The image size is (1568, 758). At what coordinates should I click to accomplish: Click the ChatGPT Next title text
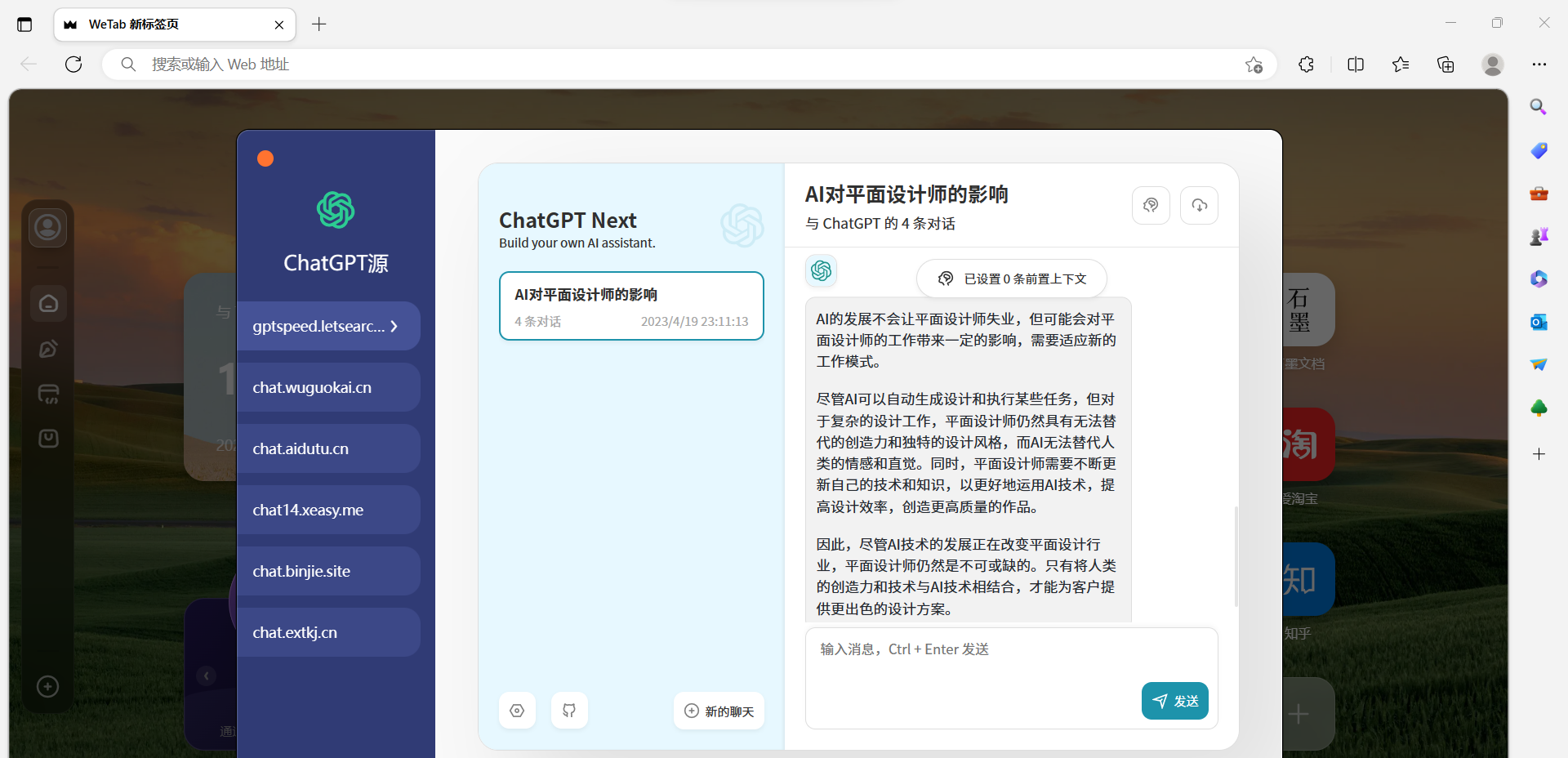tap(568, 221)
